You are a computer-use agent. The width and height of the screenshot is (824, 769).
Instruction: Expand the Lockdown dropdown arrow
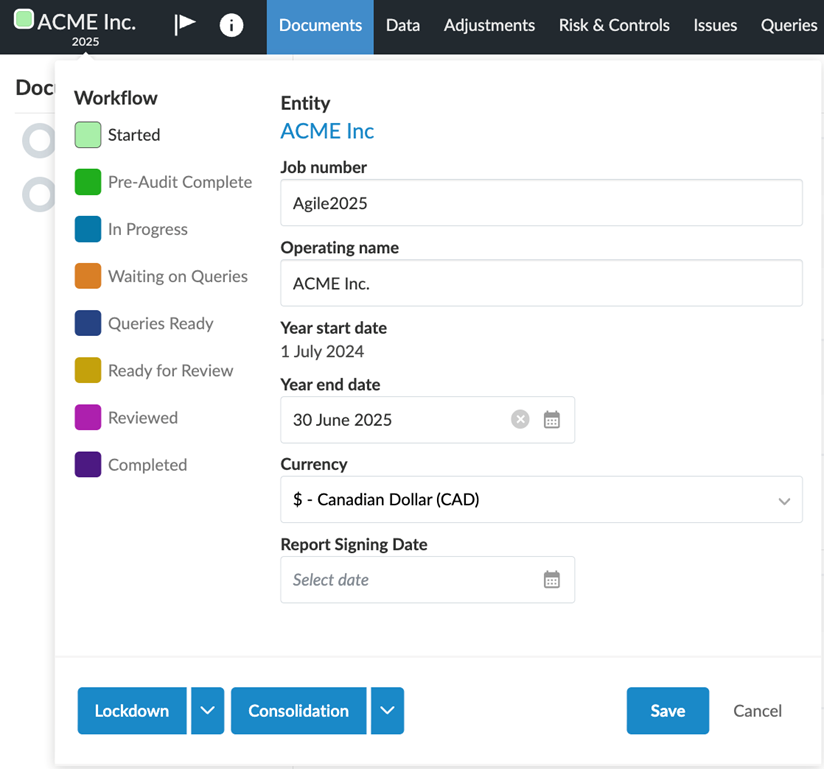tap(208, 711)
